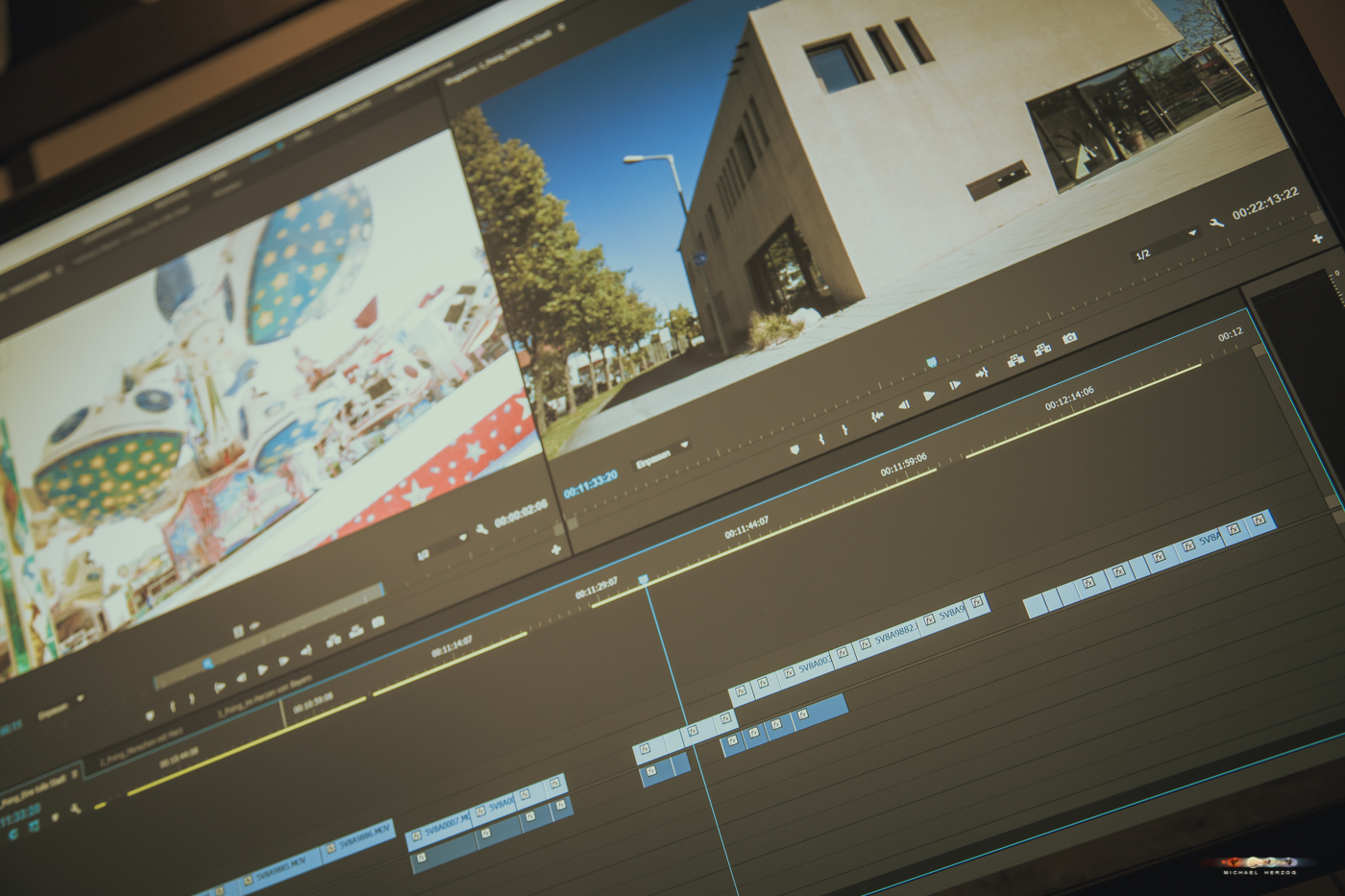
Task: Click the timeline Add Marker icon
Action: coord(55,817)
